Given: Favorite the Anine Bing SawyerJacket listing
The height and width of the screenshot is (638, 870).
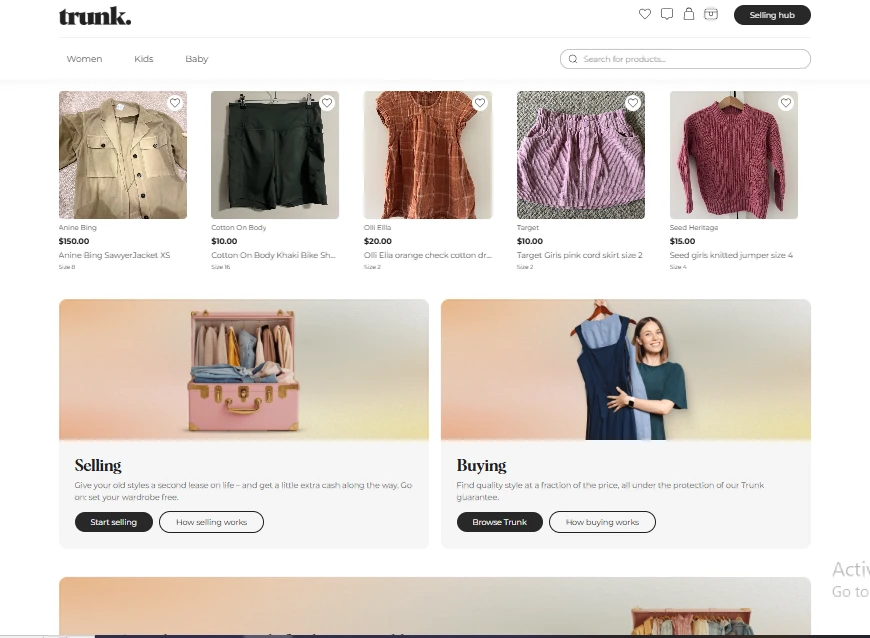Looking at the screenshot, I should tap(174, 102).
